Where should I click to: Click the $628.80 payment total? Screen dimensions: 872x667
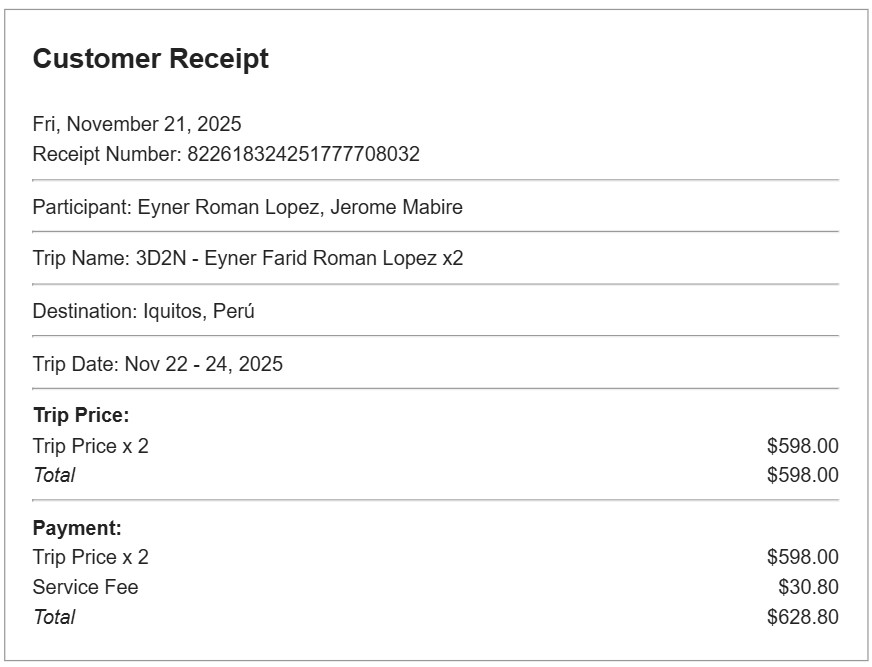tap(802, 617)
